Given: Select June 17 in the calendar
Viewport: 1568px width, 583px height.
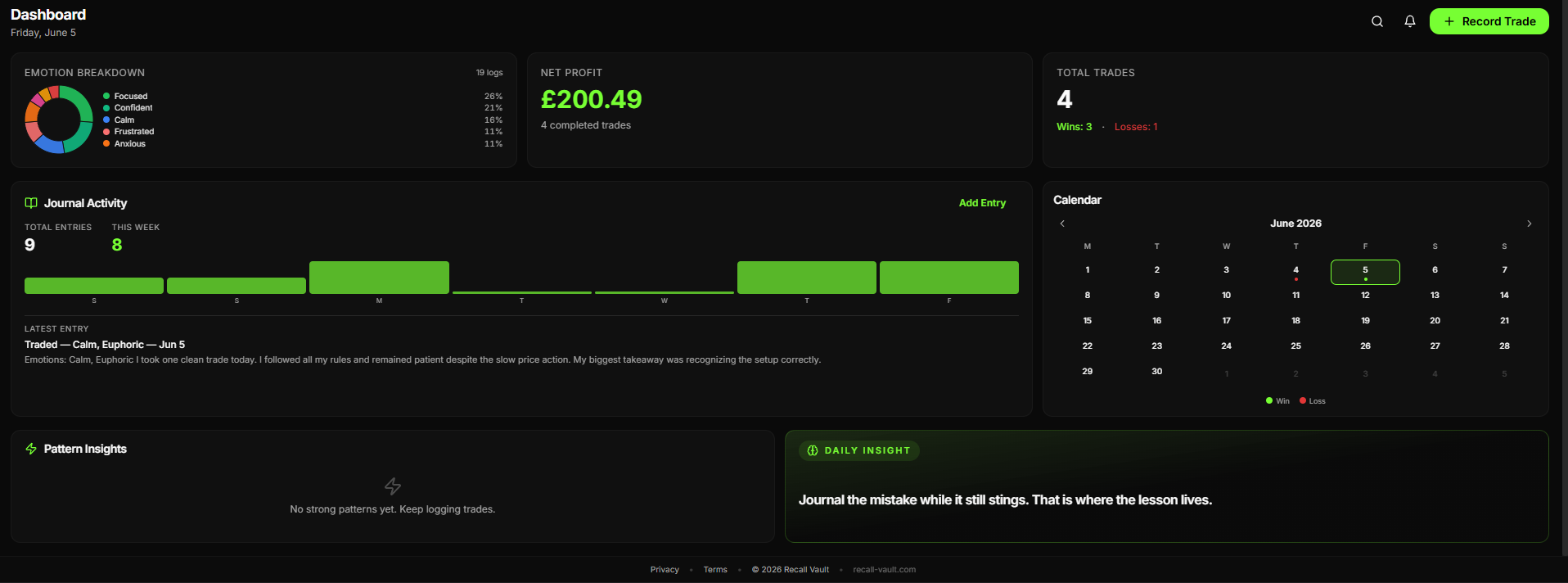Looking at the screenshot, I should point(1226,320).
